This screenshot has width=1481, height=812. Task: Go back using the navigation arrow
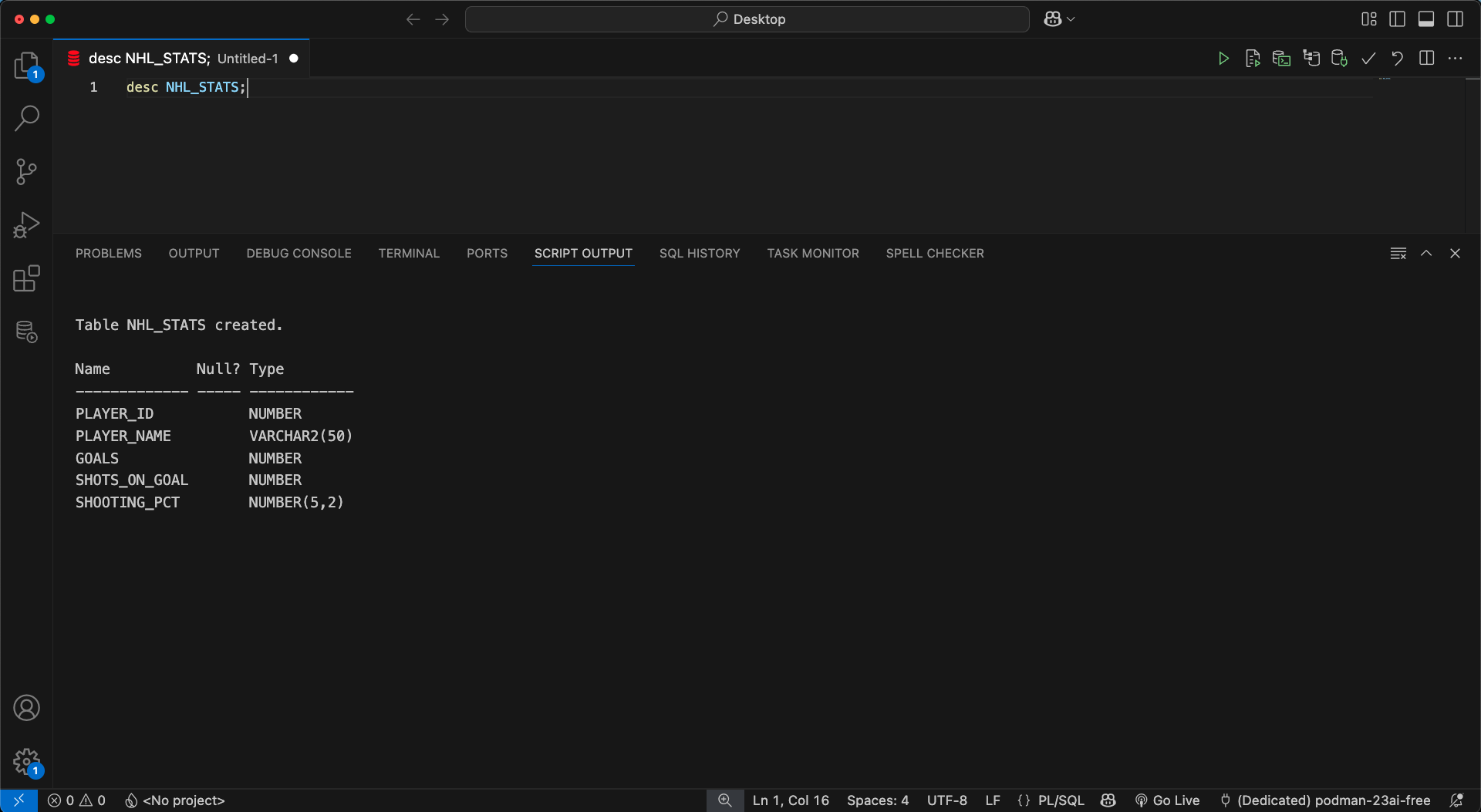413,19
